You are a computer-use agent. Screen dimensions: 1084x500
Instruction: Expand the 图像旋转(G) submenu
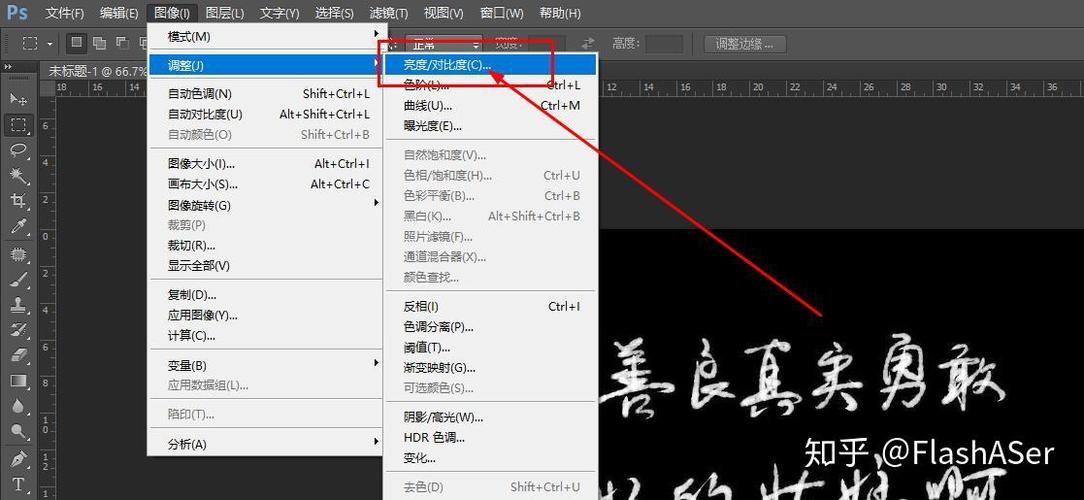[265, 205]
